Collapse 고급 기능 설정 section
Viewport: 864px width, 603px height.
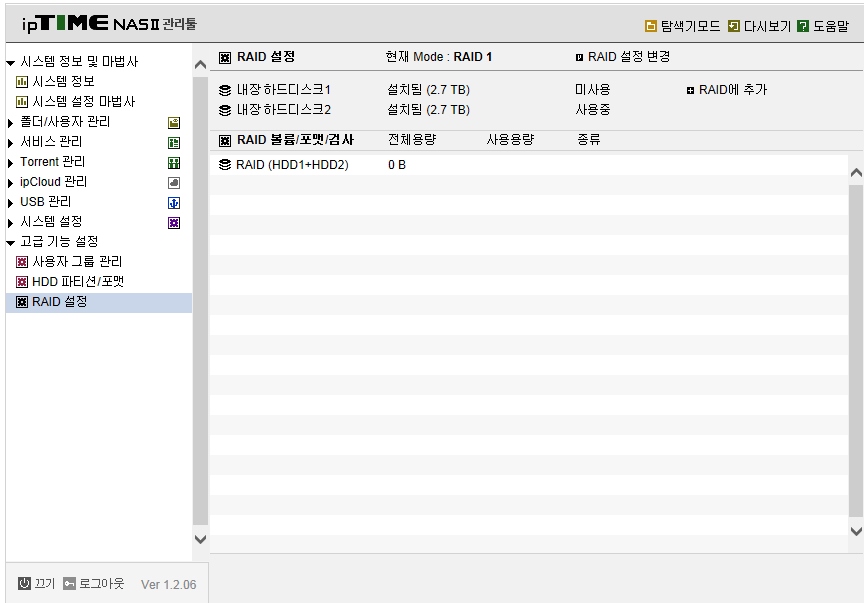[x=10, y=243]
